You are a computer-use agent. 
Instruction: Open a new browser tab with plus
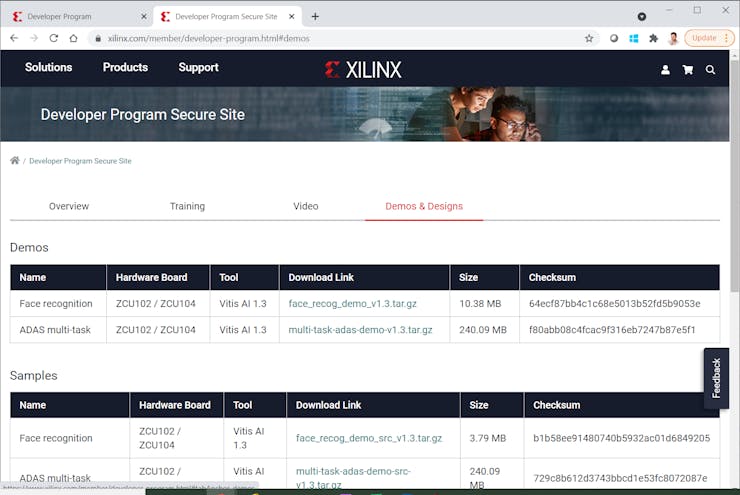(315, 17)
